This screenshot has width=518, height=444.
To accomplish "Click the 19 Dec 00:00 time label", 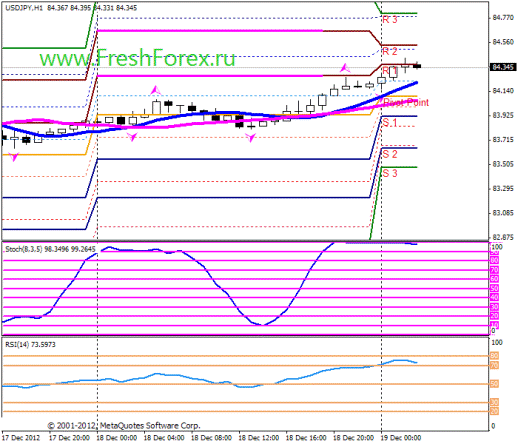I will [x=401, y=438].
